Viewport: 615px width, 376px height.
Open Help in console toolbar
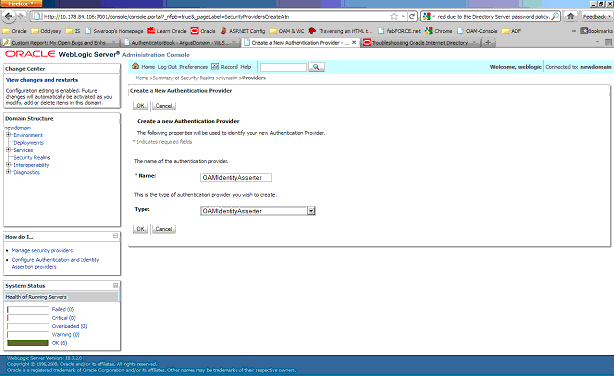pos(246,67)
